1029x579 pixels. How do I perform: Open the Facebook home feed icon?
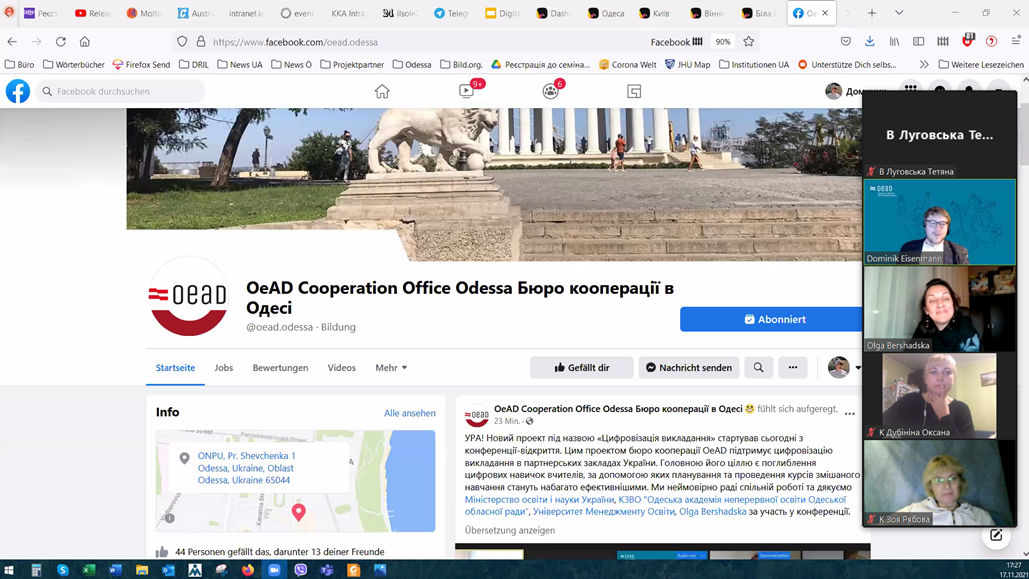tap(382, 91)
